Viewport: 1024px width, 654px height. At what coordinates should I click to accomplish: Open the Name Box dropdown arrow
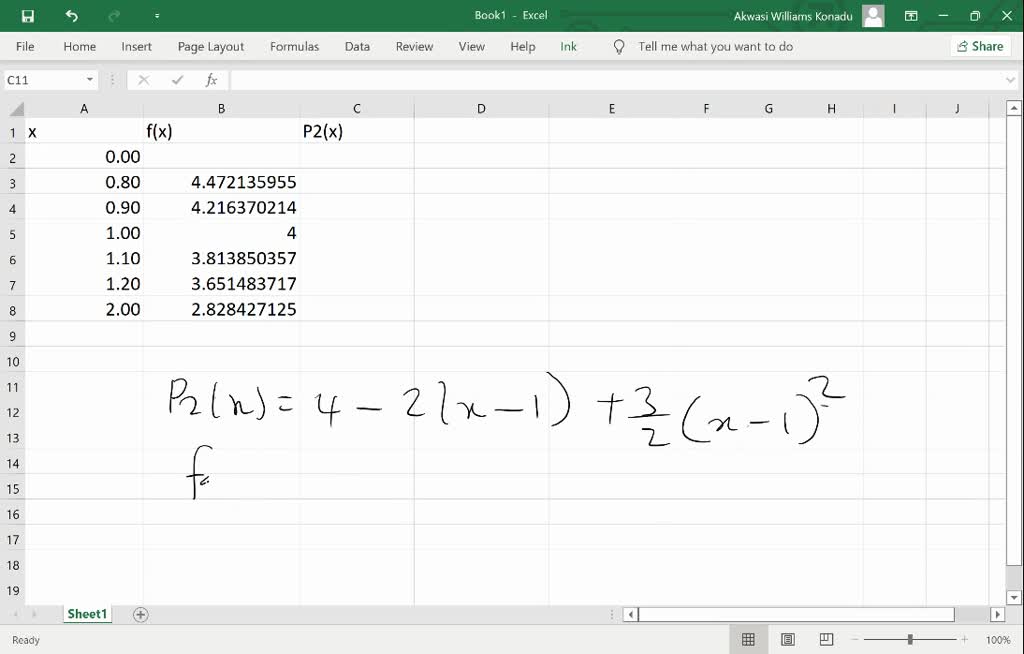pyautogui.click(x=90, y=80)
